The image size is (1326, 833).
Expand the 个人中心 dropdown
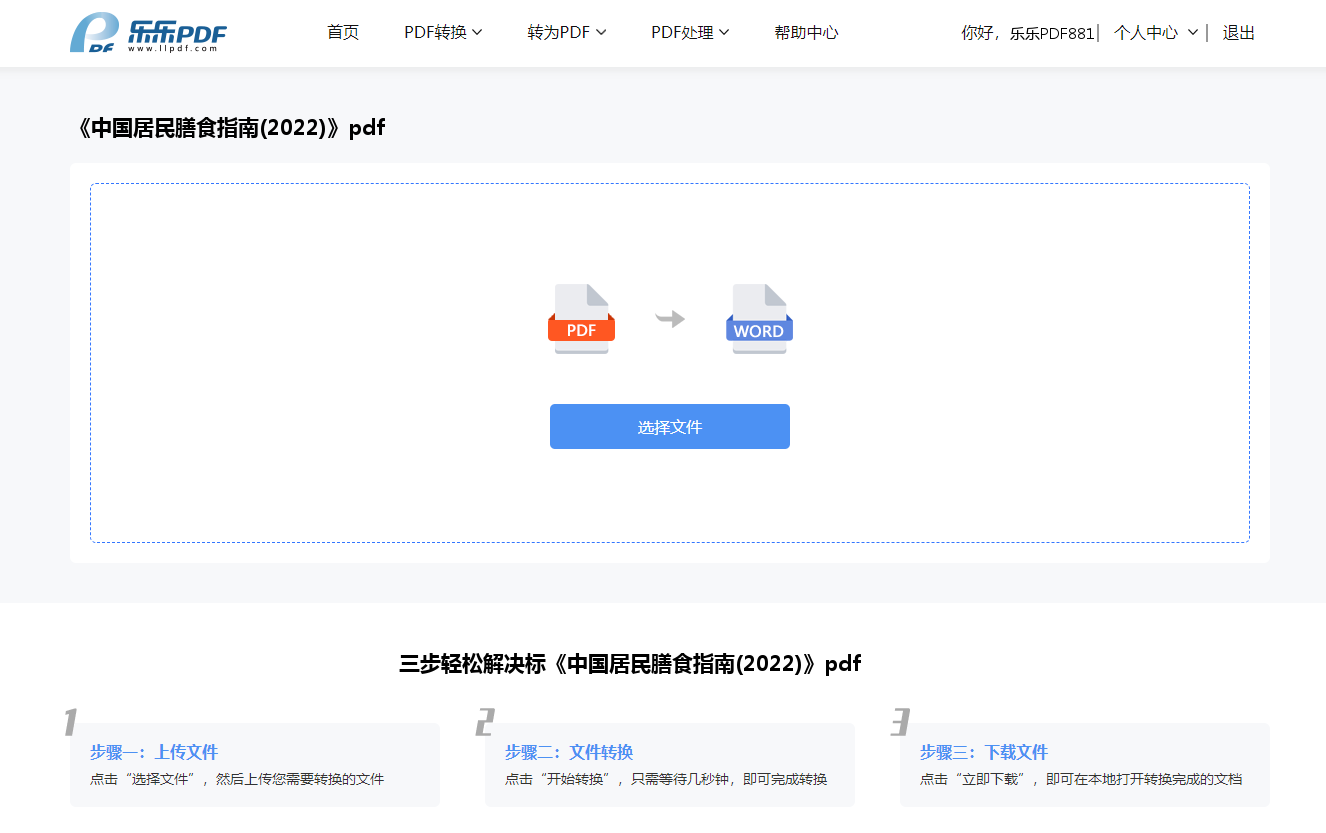[1156, 33]
